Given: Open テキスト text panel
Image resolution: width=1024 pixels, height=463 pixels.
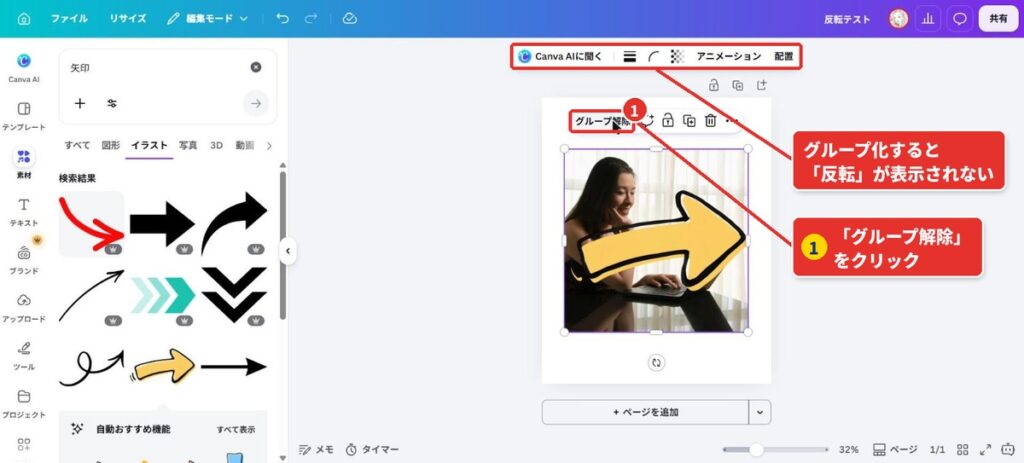Looking at the screenshot, I should 24,212.
